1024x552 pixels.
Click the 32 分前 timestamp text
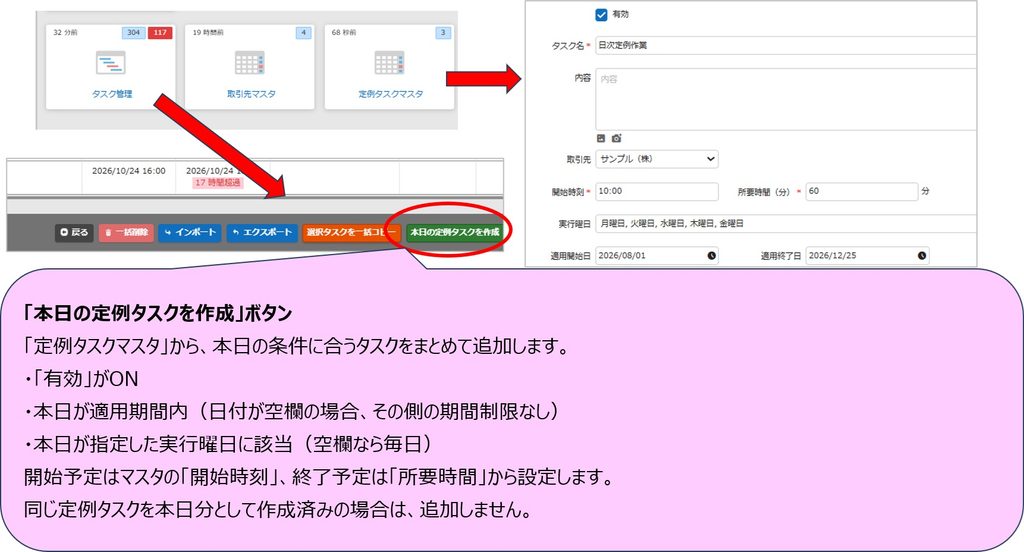65,33
